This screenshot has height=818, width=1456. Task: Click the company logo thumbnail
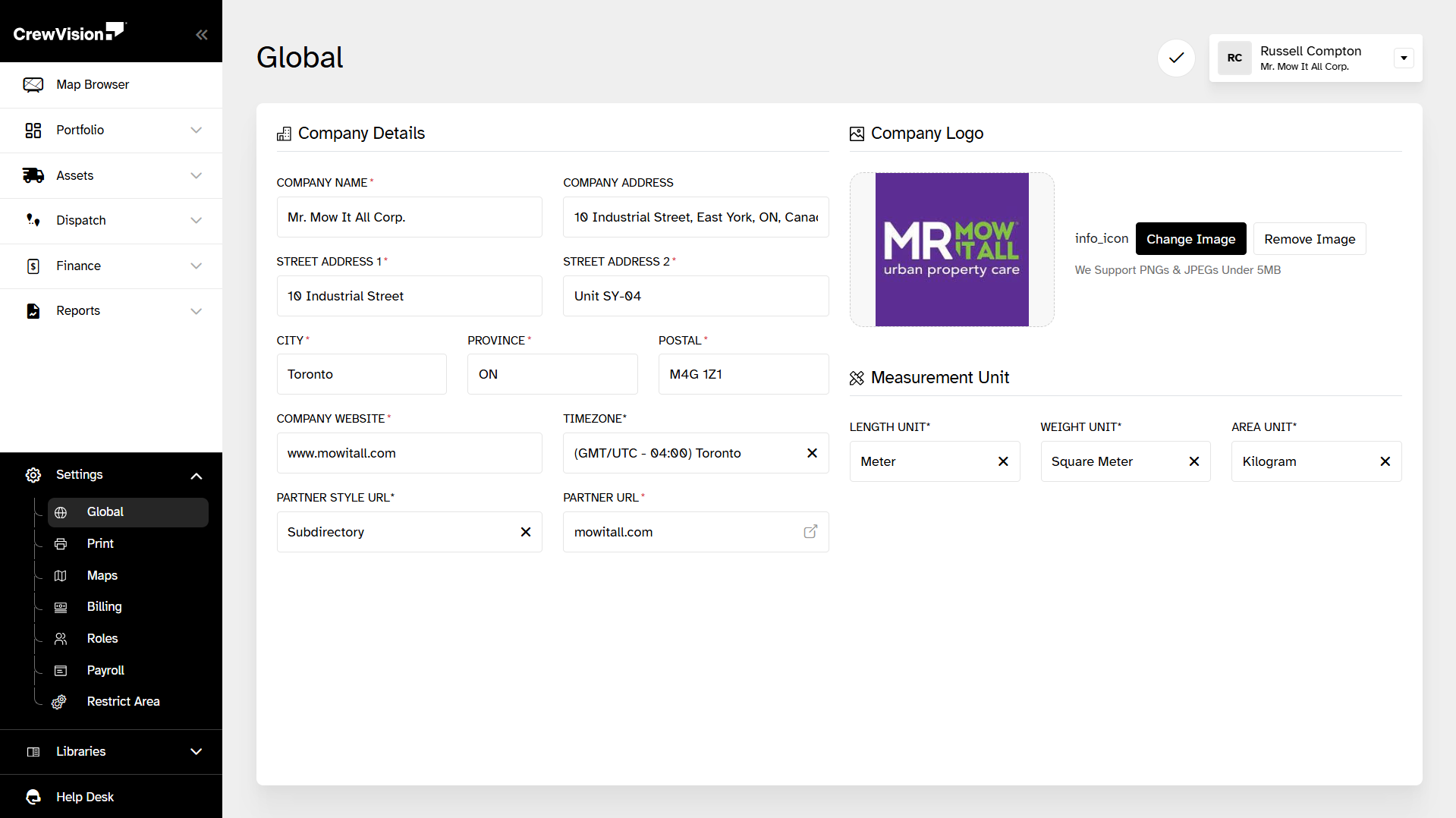951,250
